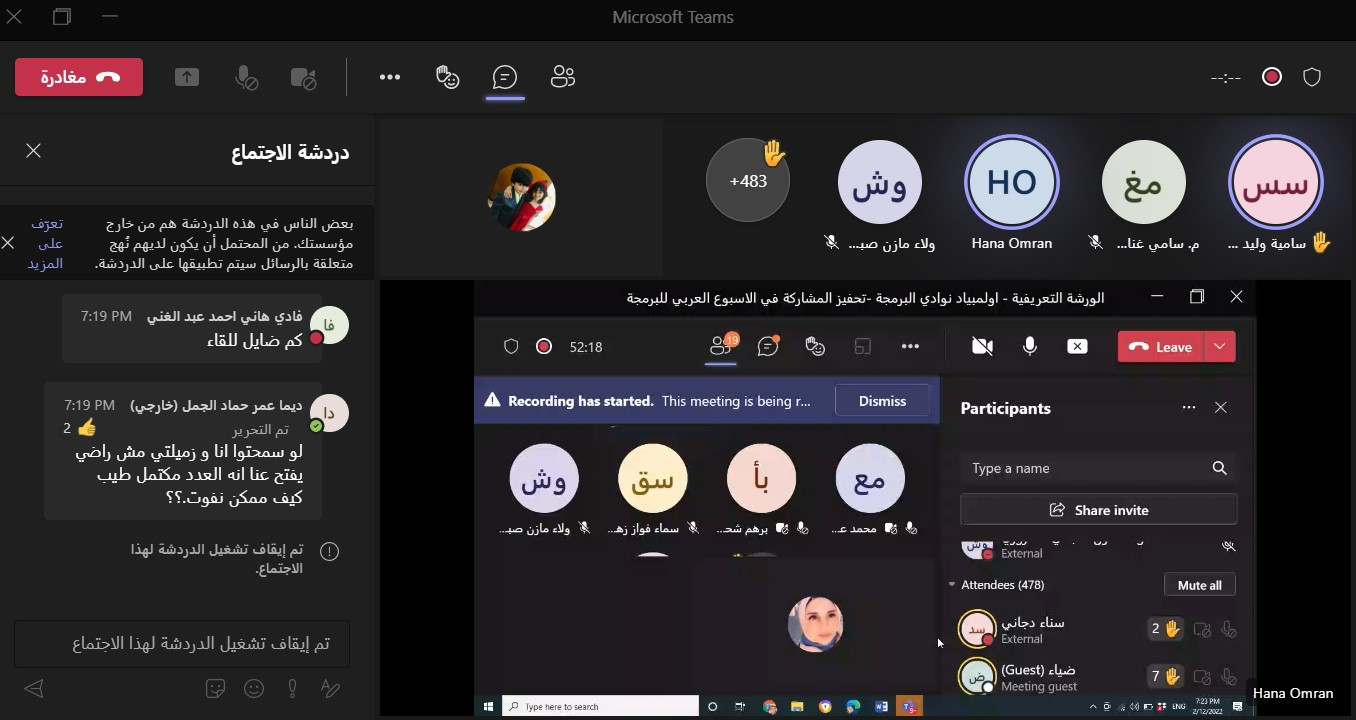Image resolution: width=1356 pixels, height=720 pixels.
Task: Open the More actions ellipsis menu
Action: point(390,77)
